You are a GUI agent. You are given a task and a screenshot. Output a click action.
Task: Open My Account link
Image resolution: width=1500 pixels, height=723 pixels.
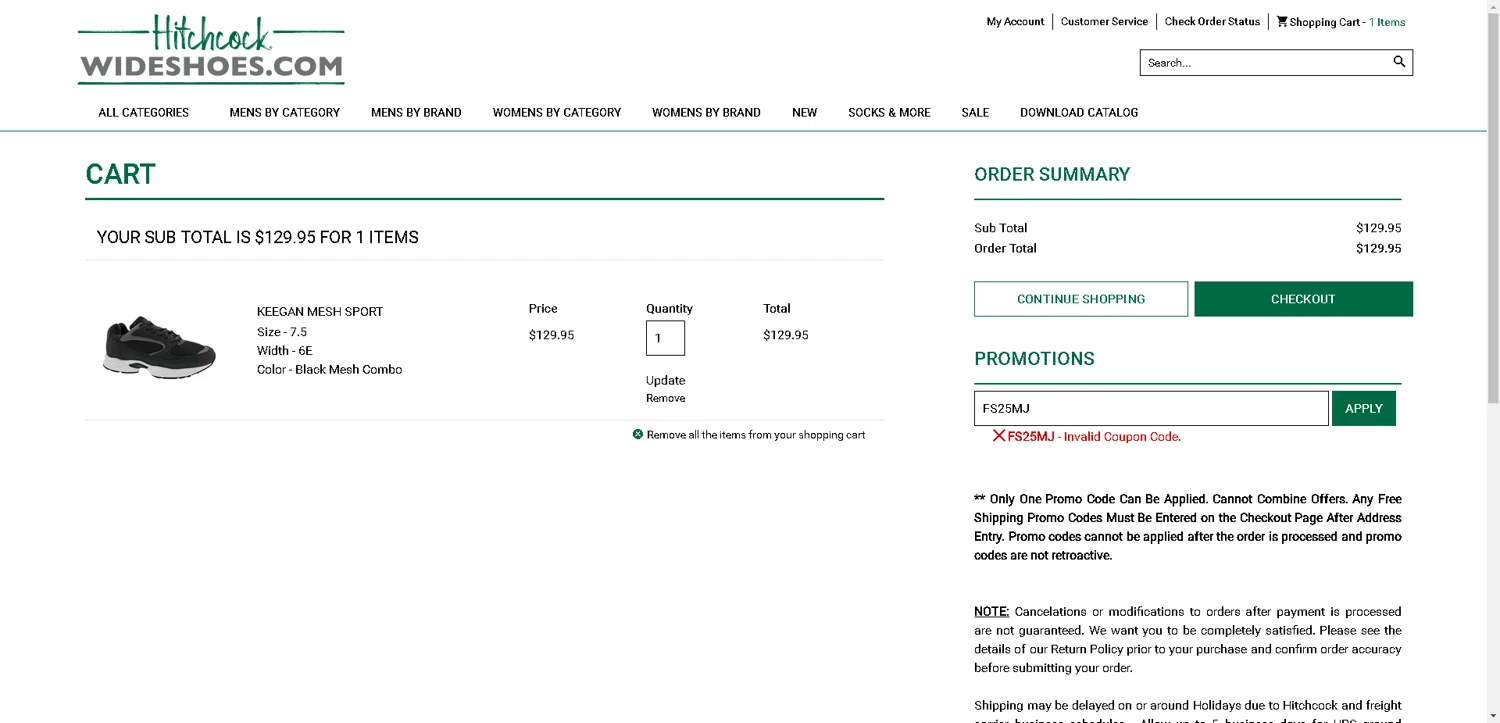click(1015, 21)
